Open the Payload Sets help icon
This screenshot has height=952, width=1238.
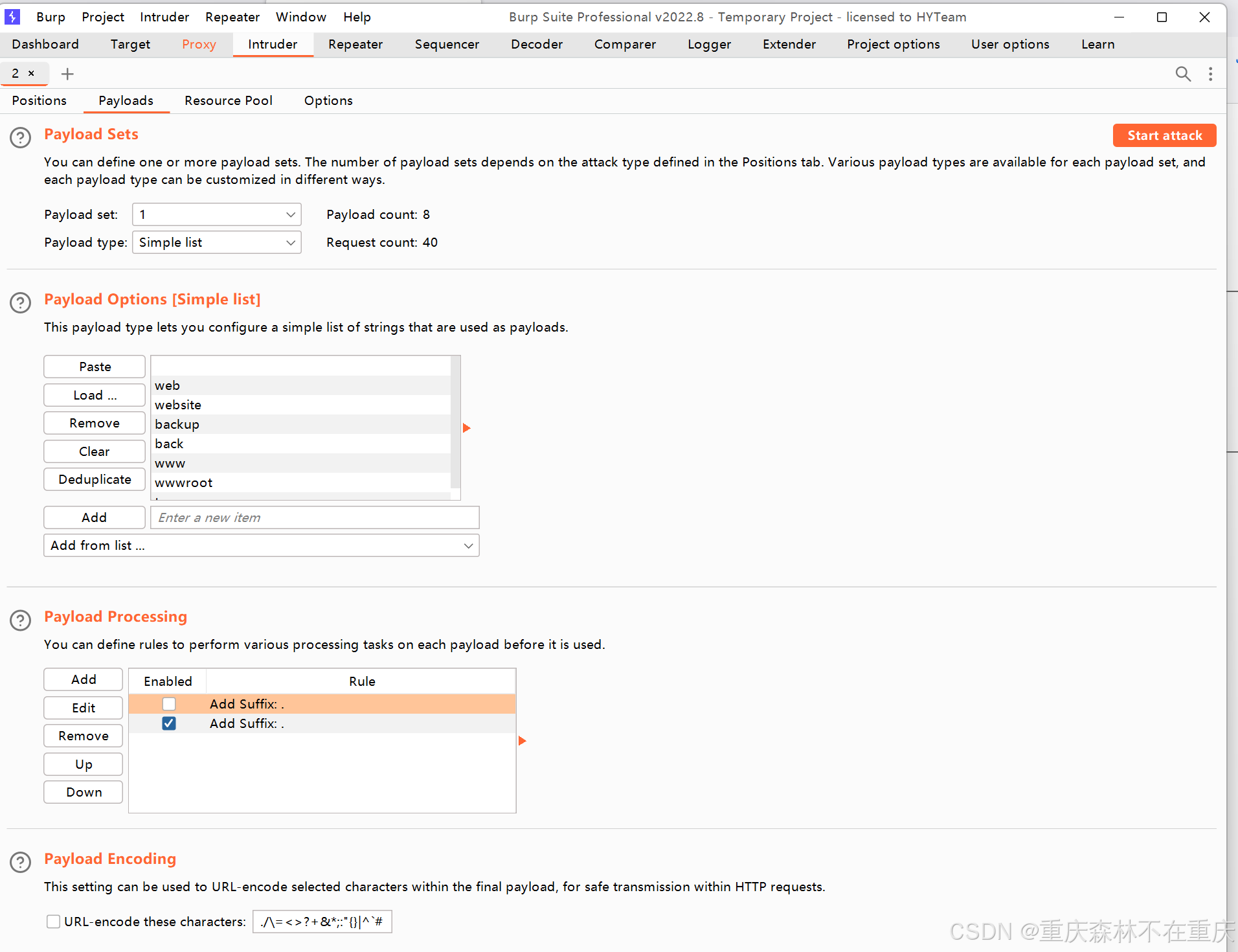21,137
